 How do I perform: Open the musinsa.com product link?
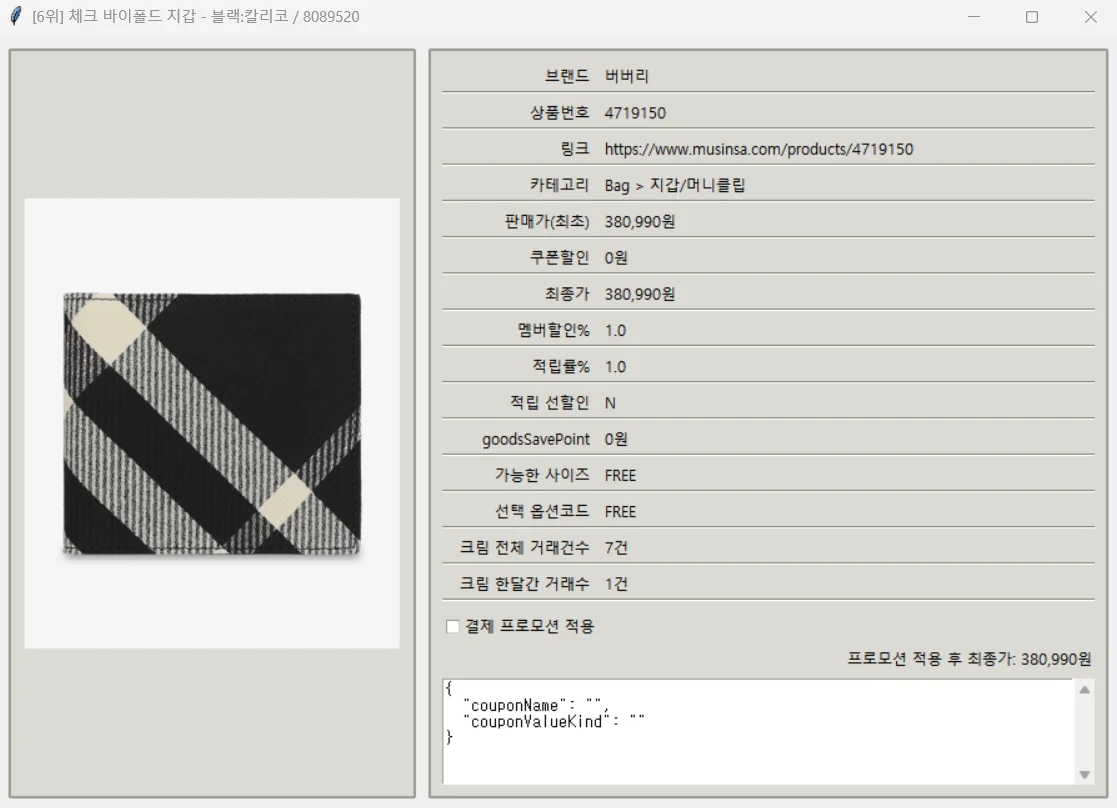[x=759, y=149]
